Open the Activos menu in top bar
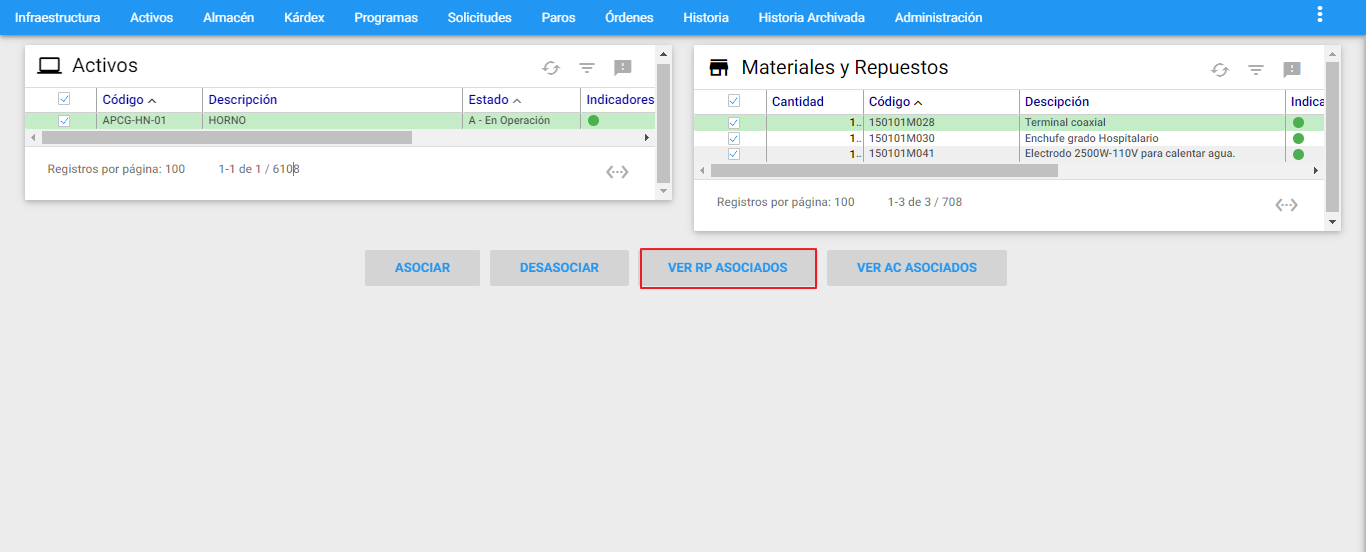This screenshot has height=552, width=1366. click(151, 18)
